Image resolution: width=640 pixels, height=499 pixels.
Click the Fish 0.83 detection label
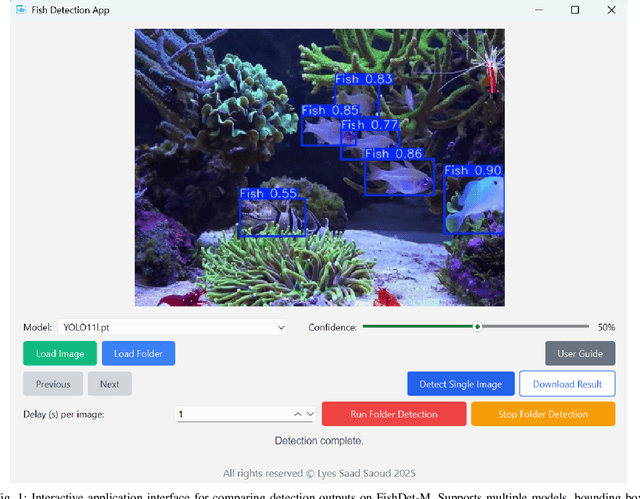[x=364, y=79]
